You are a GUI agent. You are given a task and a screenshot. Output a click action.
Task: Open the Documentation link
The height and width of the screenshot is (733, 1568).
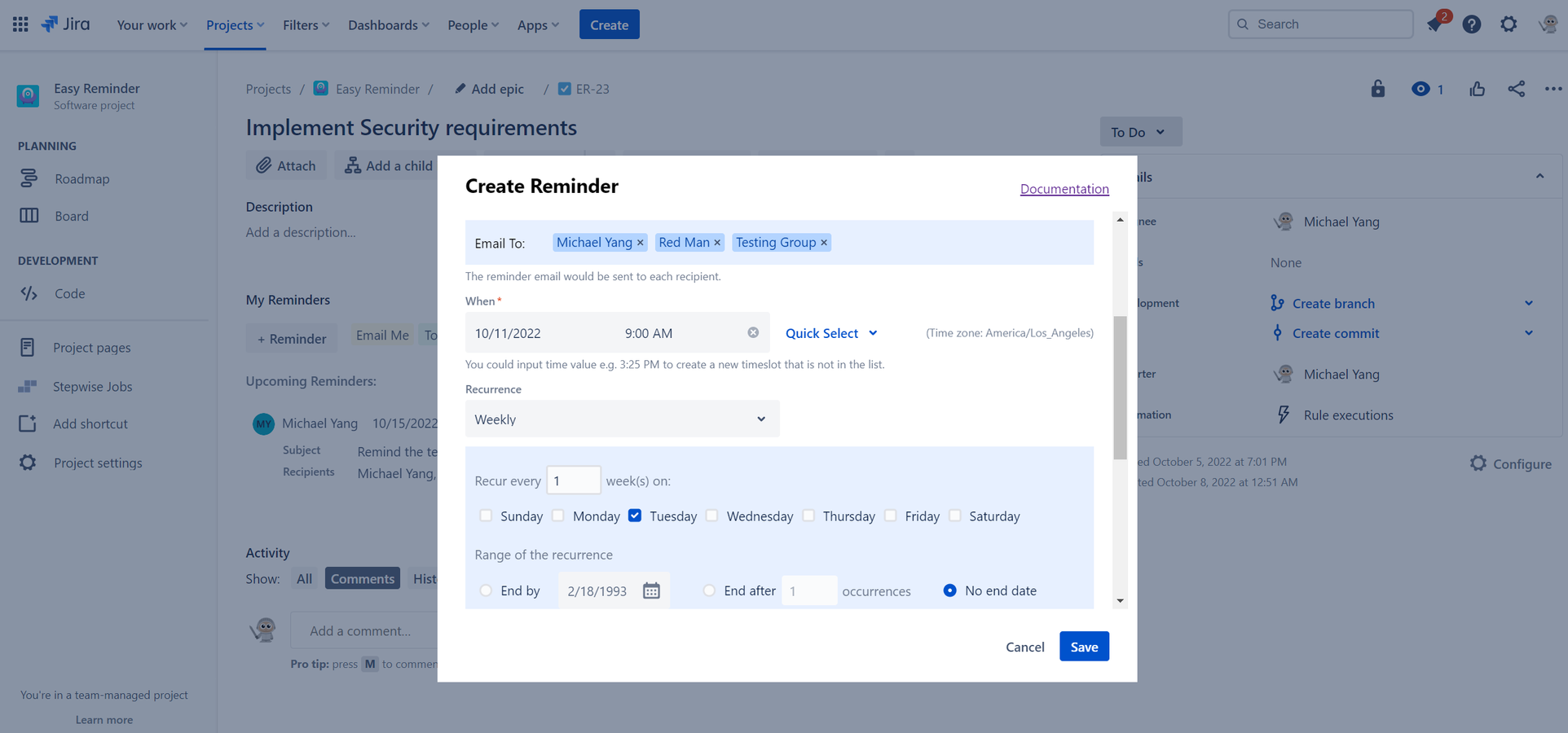pos(1064,189)
